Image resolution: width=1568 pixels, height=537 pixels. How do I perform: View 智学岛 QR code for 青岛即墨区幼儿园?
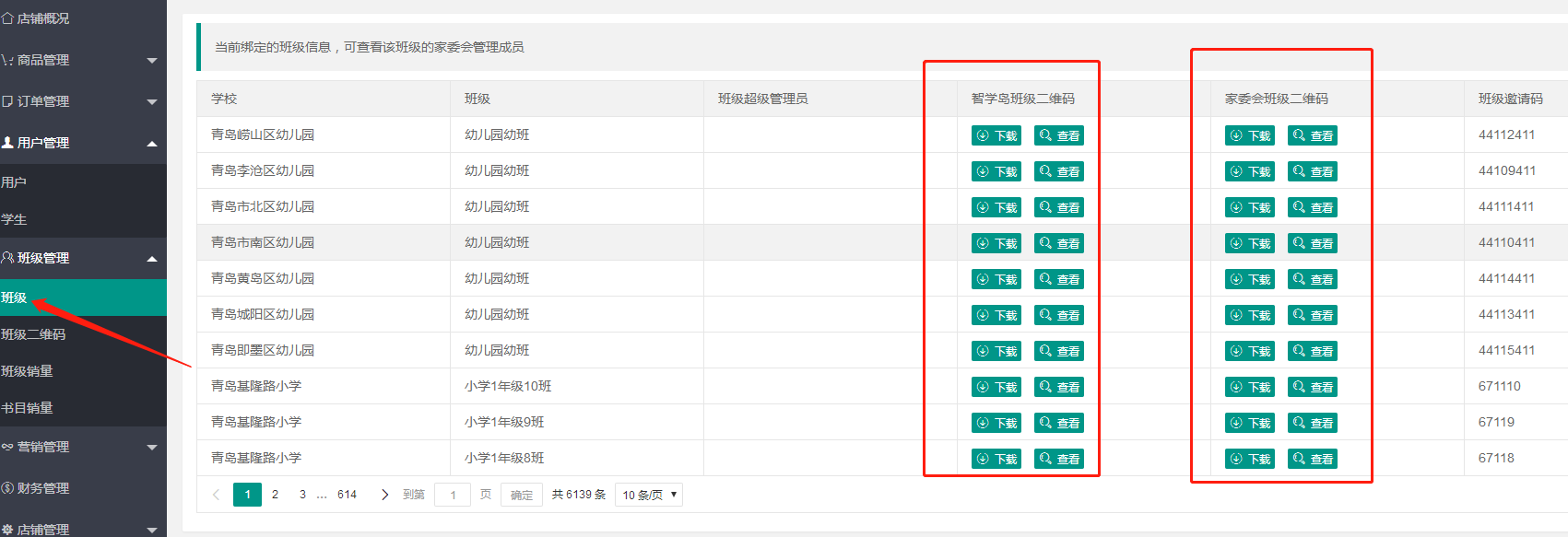(x=1058, y=351)
